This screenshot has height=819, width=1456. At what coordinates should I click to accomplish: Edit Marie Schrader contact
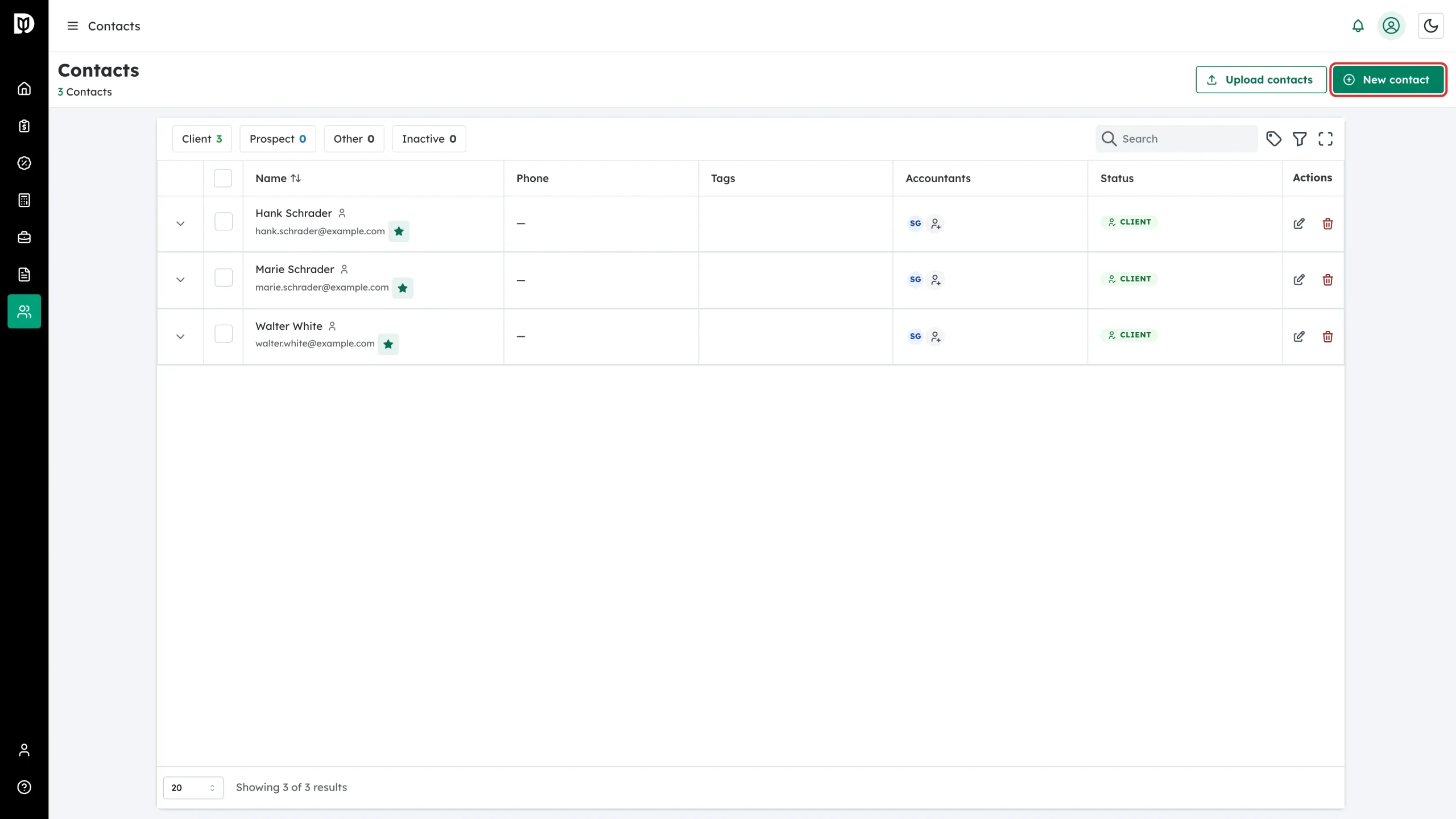point(1299,280)
